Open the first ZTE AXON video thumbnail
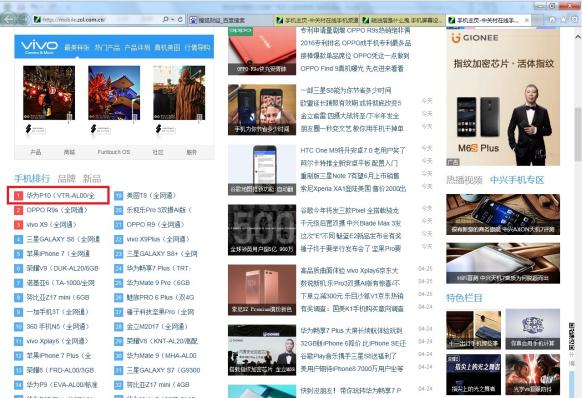 [503, 214]
